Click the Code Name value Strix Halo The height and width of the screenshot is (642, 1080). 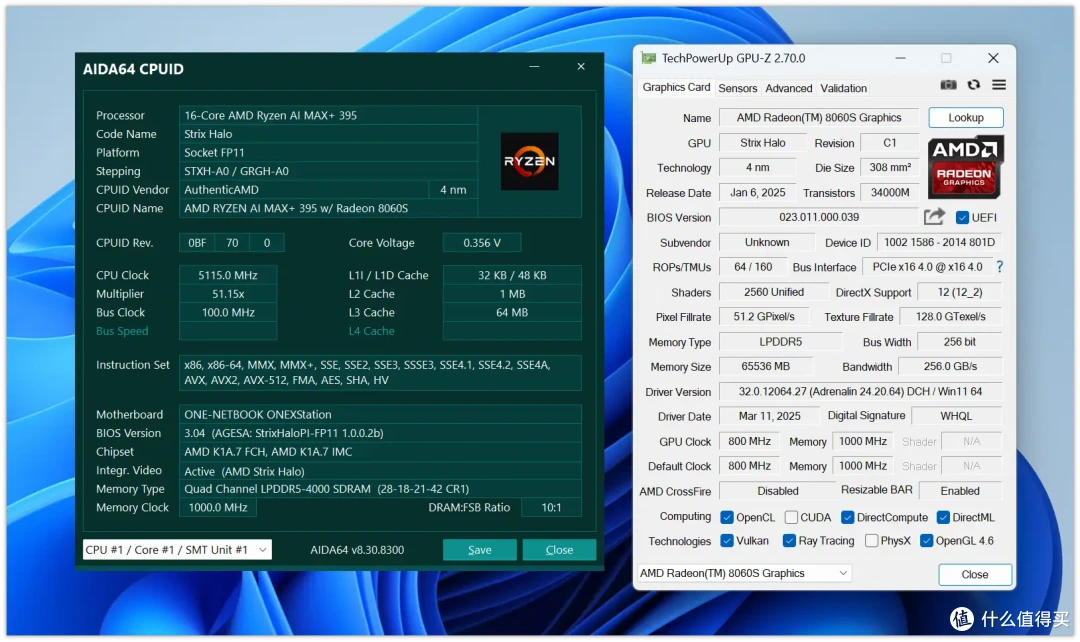[328, 134]
